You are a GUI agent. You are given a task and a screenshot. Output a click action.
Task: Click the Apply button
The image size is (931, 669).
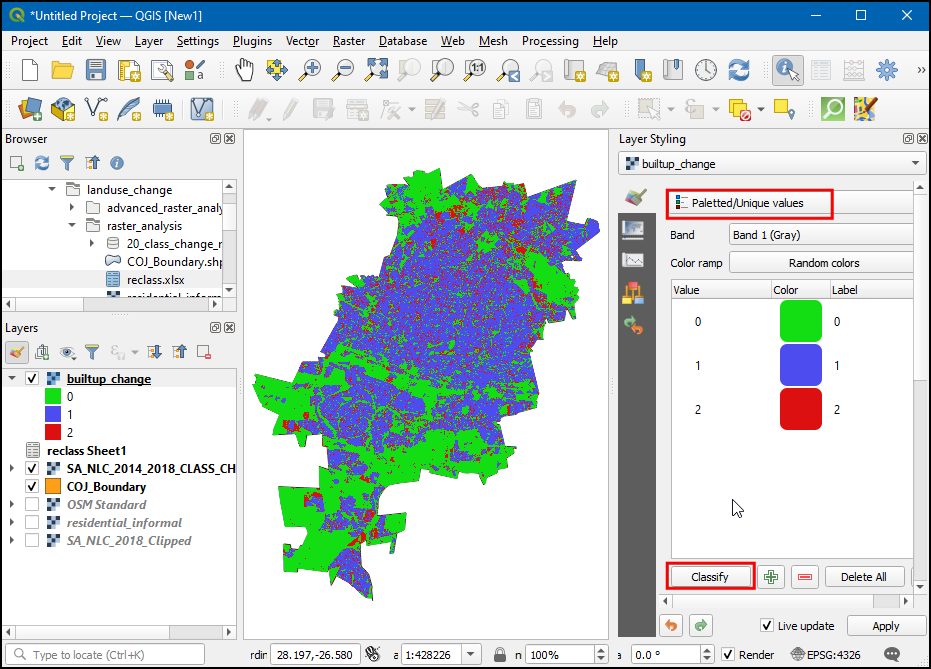click(885, 626)
